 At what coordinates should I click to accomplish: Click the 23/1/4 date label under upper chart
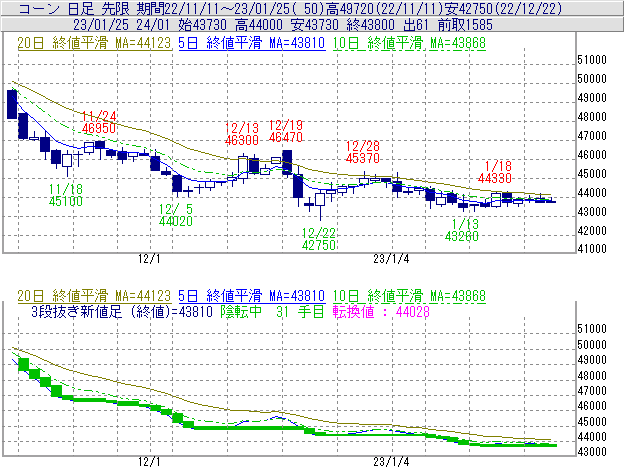pos(391,259)
